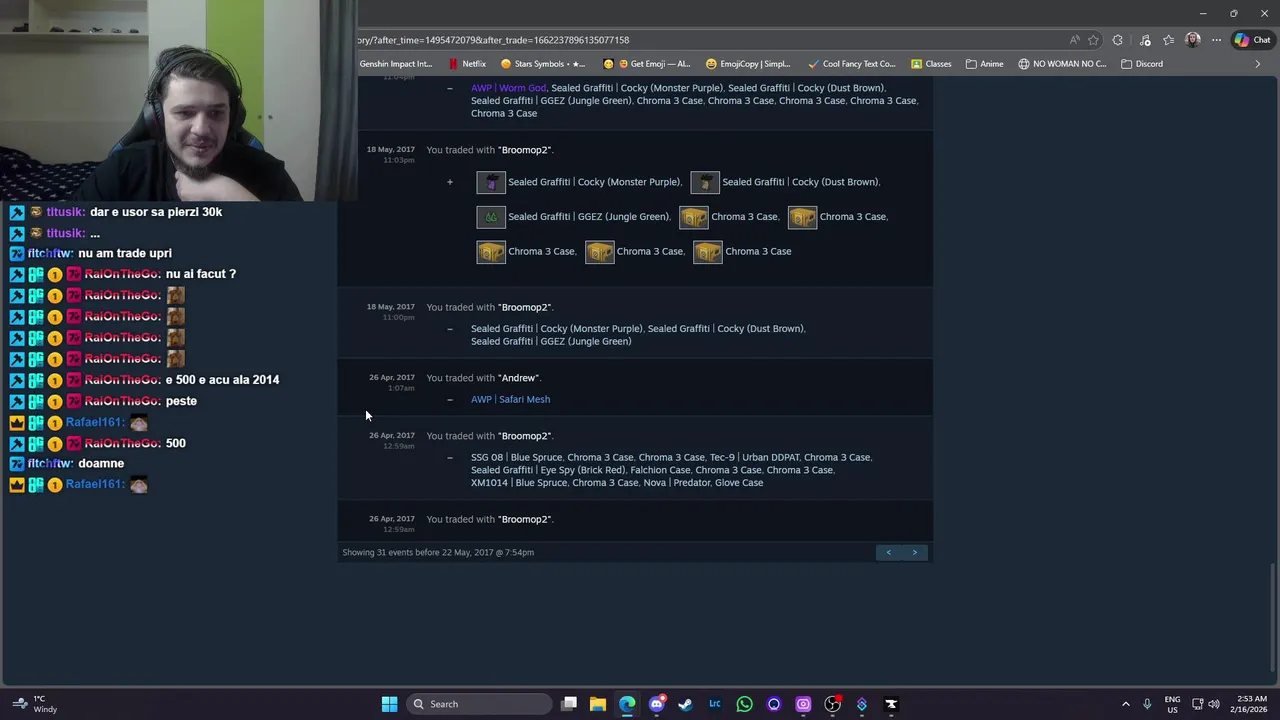The image size is (1280, 720).
Task: Open WhatsApp from taskbar
Action: pos(744,704)
